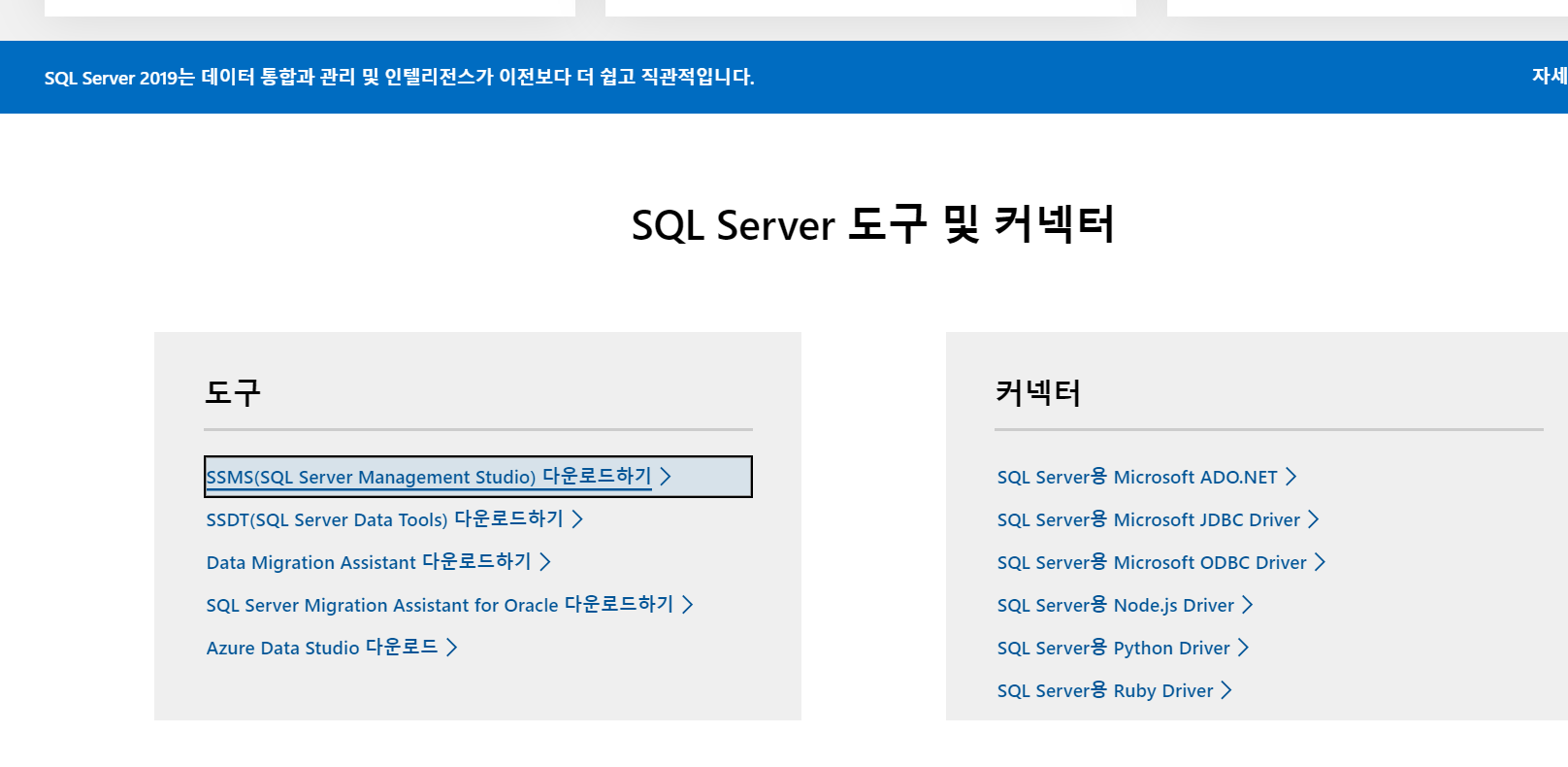This screenshot has width=1568, height=767.
Task: Click the SQL Server 2019 banner text
Action: 399,77
